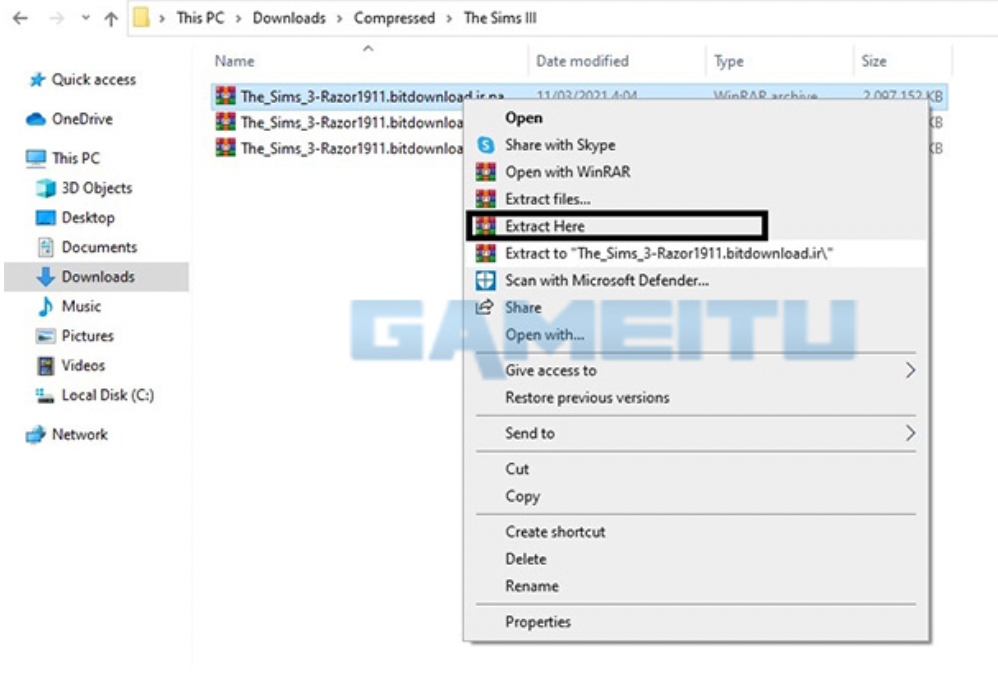The height and width of the screenshot is (676, 998).
Task: Choose Extract files... in context menu
Action: click(547, 199)
